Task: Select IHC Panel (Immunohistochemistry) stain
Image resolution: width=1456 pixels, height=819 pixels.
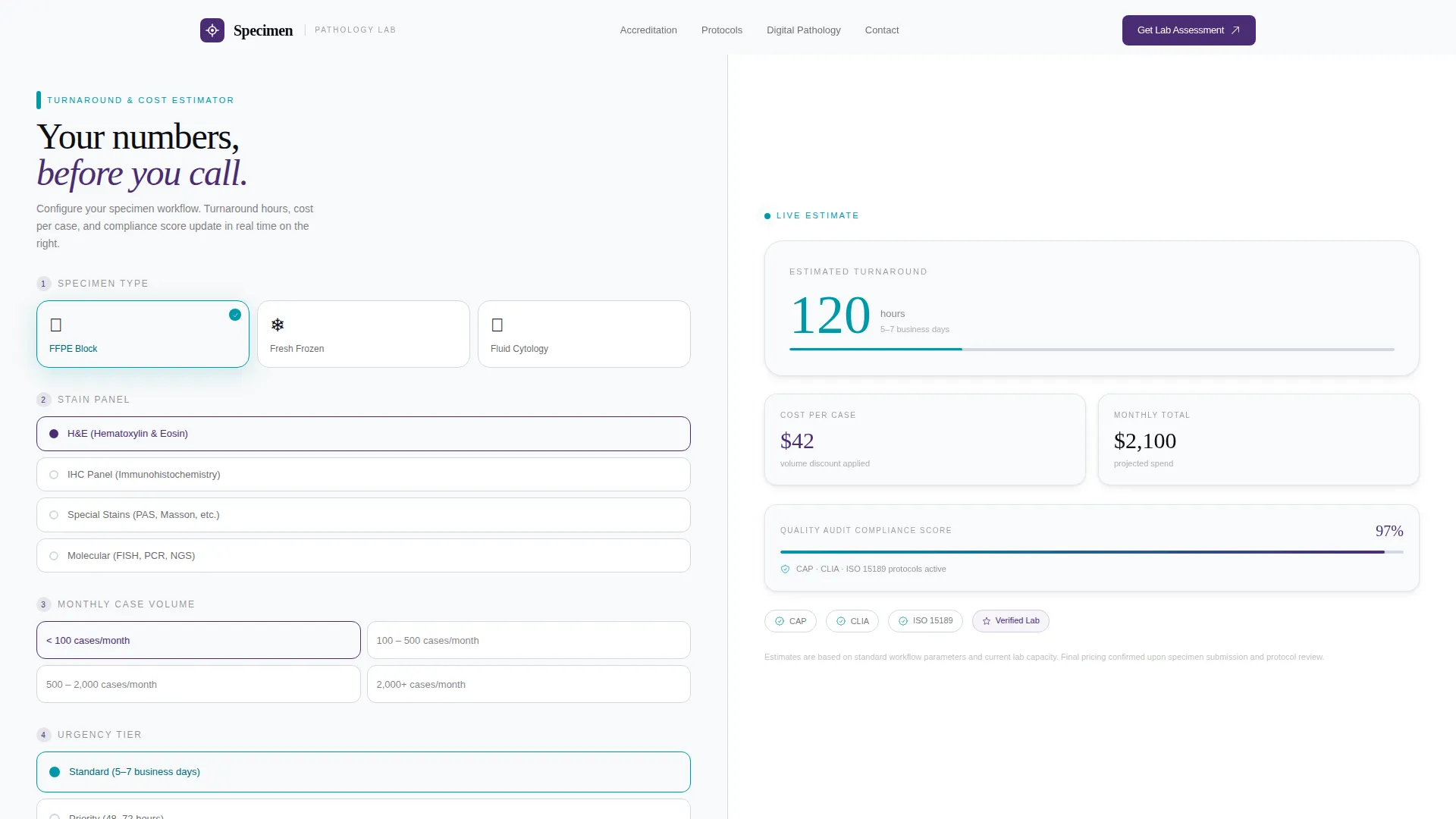Action: click(363, 475)
